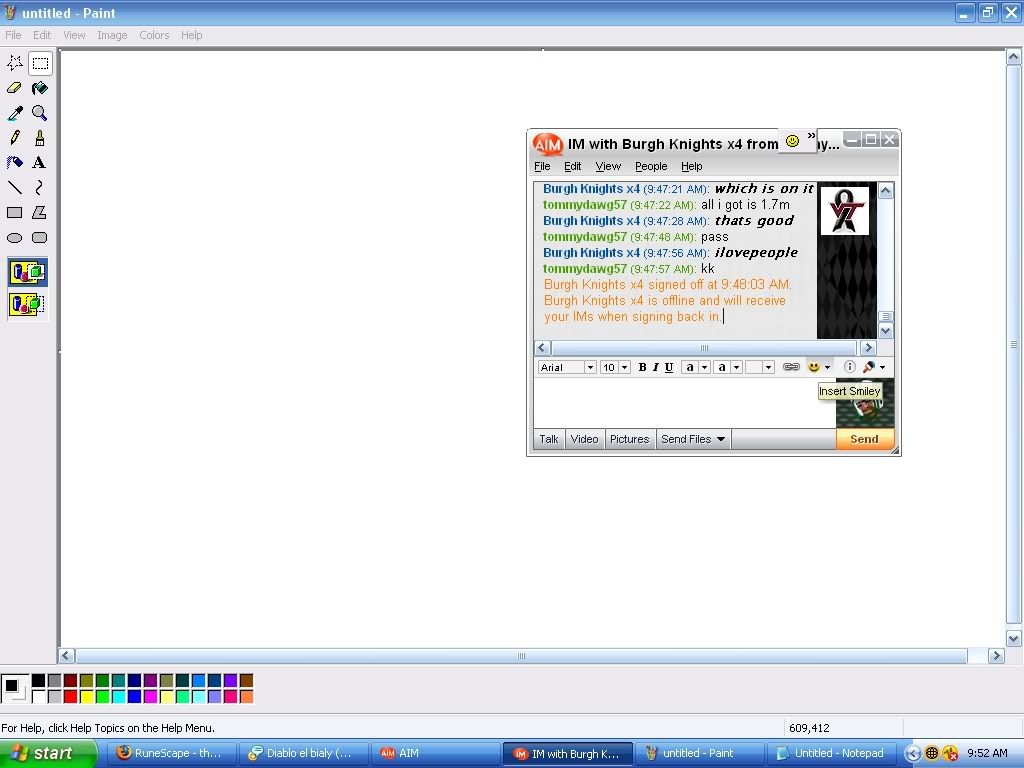The image size is (1024, 768).
Task: Select the Eraser tool in Paint
Action: (x=15, y=88)
